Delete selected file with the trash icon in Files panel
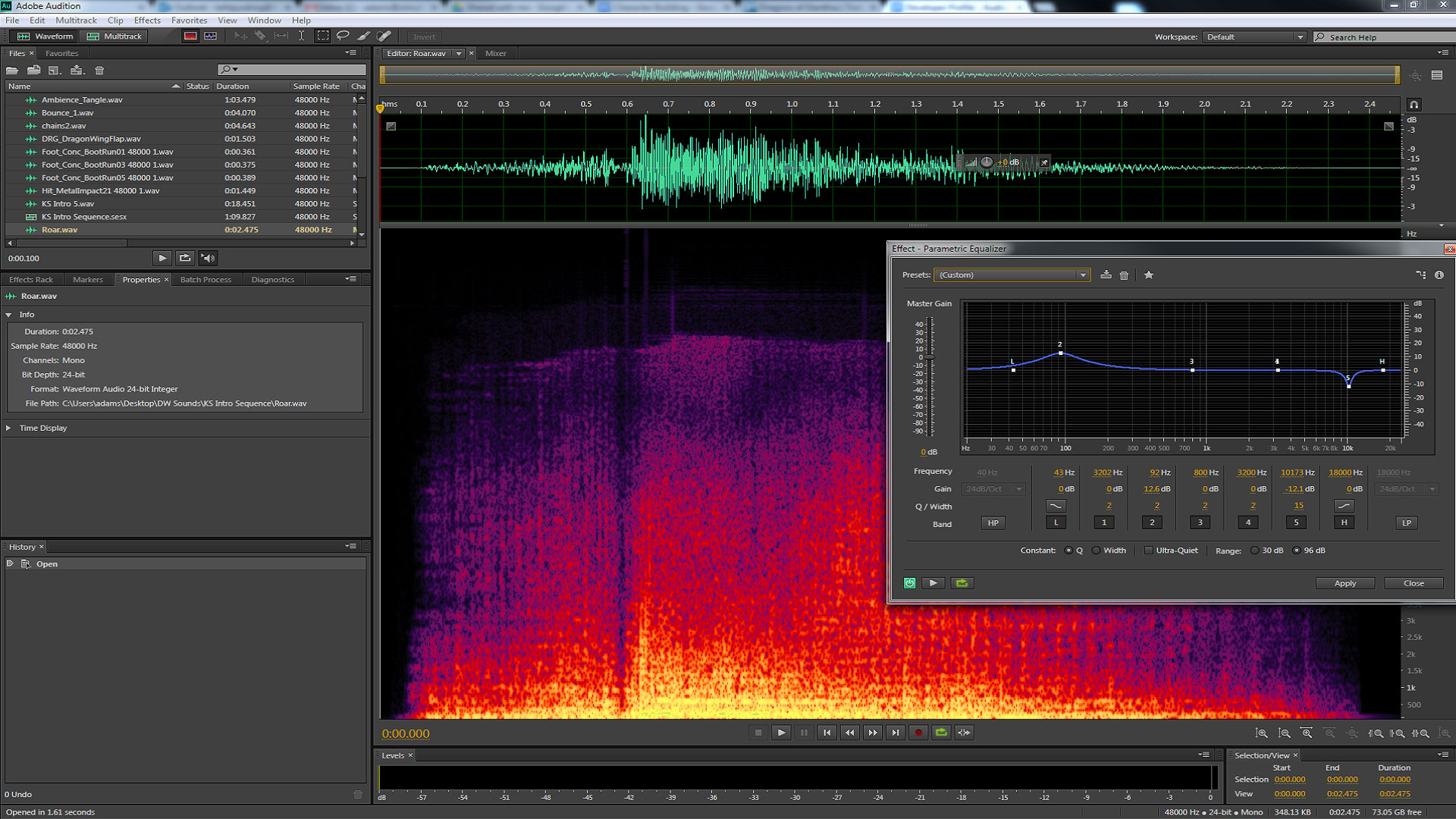1456x819 pixels. point(99,71)
